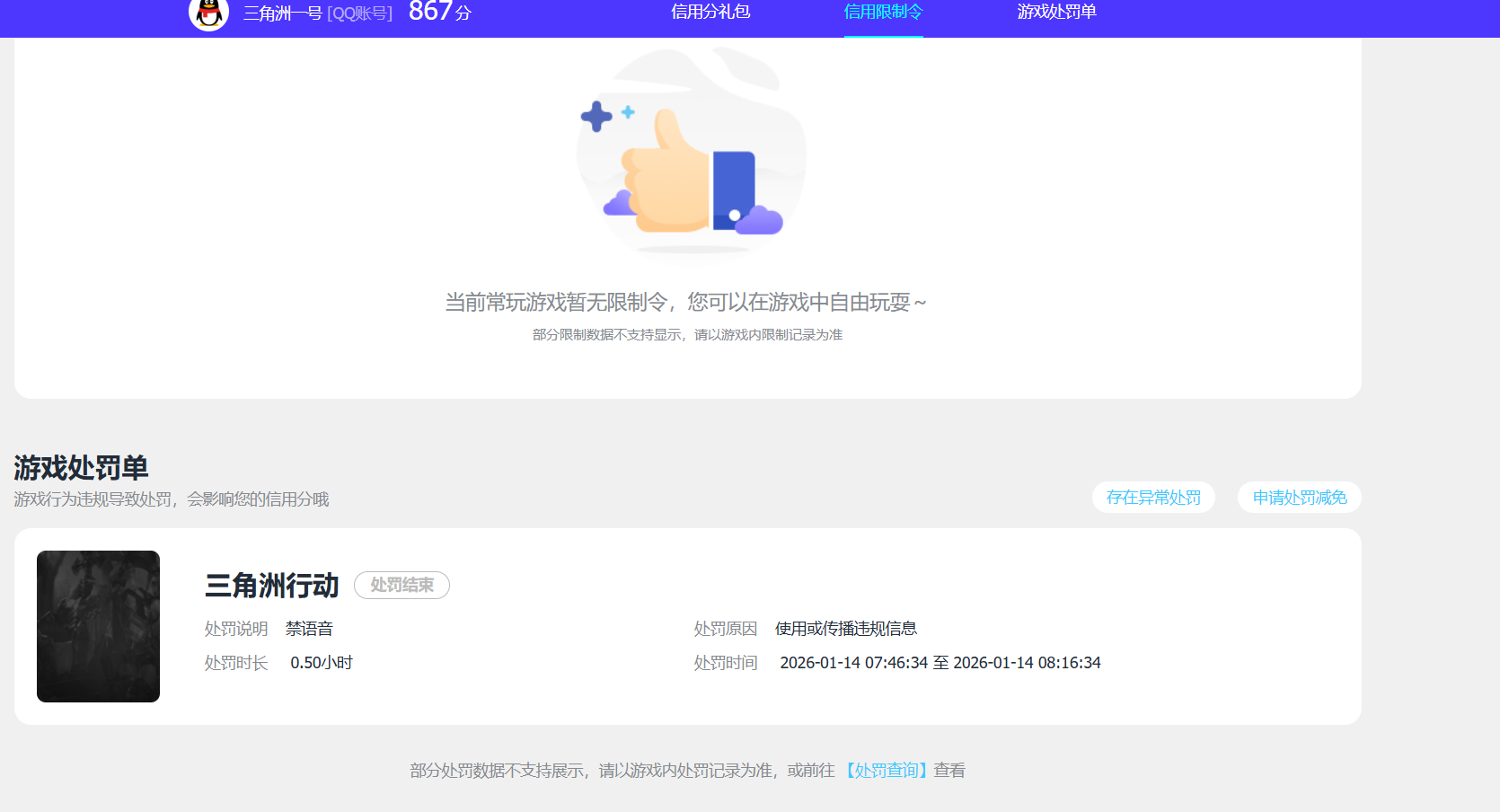
Task: Click the 0.50小时 duration value
Action: click(x=322, y=663)
